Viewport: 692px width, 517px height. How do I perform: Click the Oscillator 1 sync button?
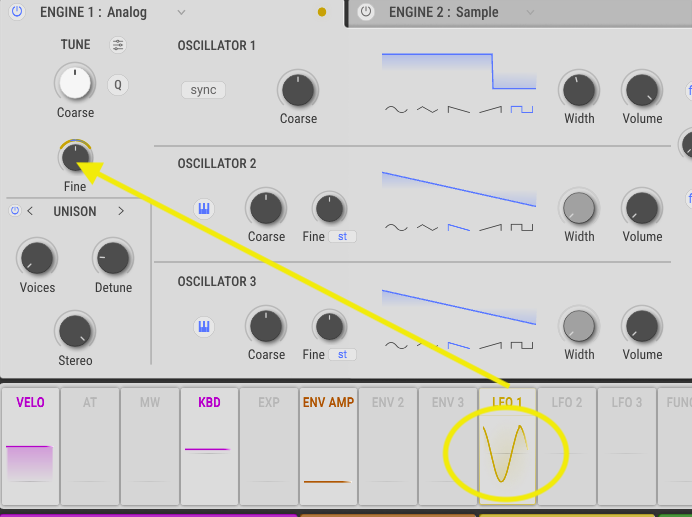point(203,90)
